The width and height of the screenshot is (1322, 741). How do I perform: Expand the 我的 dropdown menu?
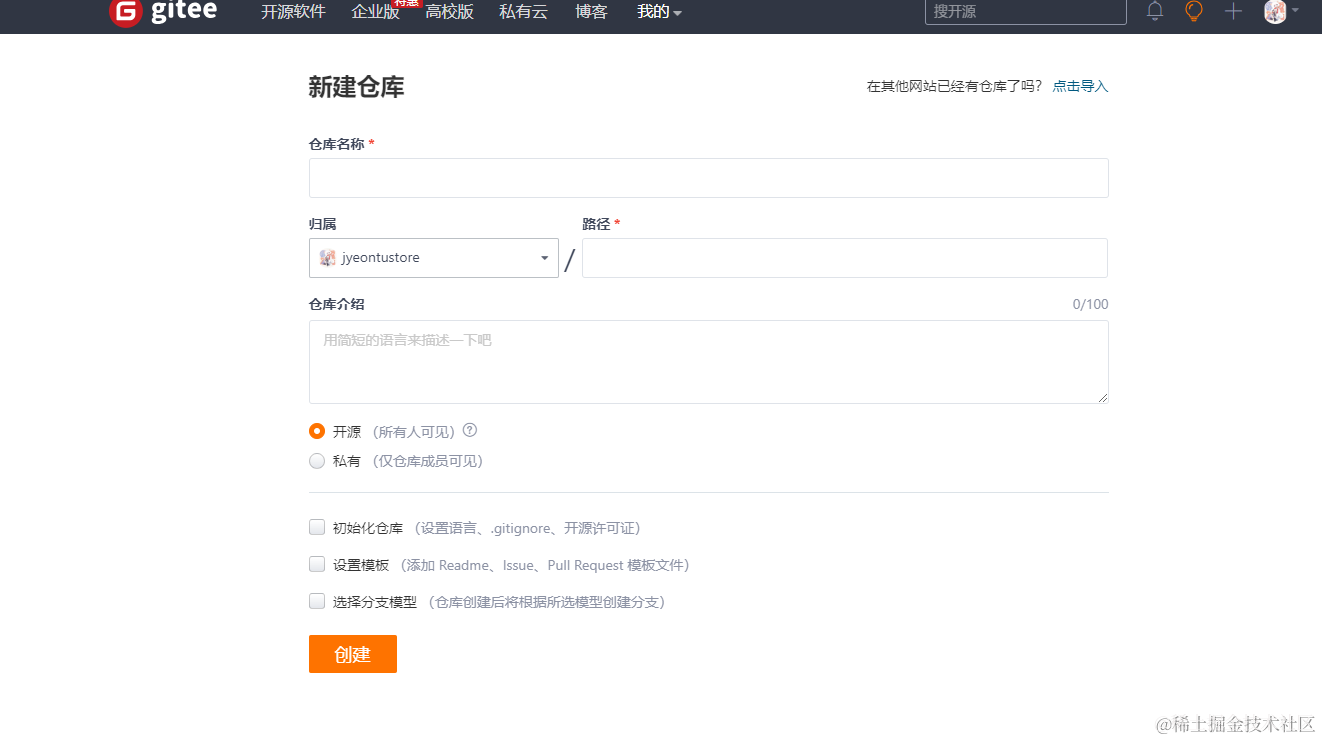(x=659, y=12)
